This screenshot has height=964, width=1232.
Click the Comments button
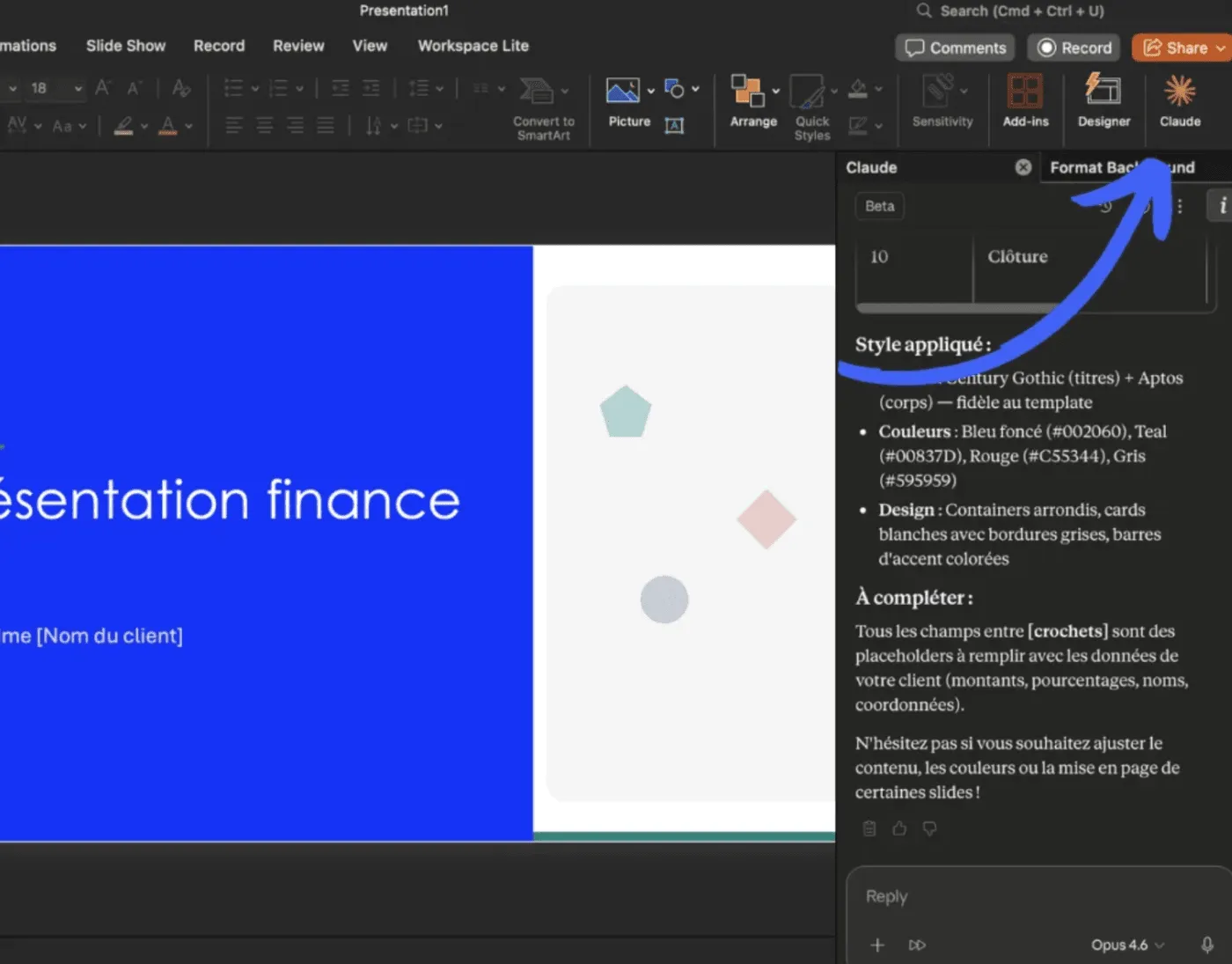coord(955,48)
